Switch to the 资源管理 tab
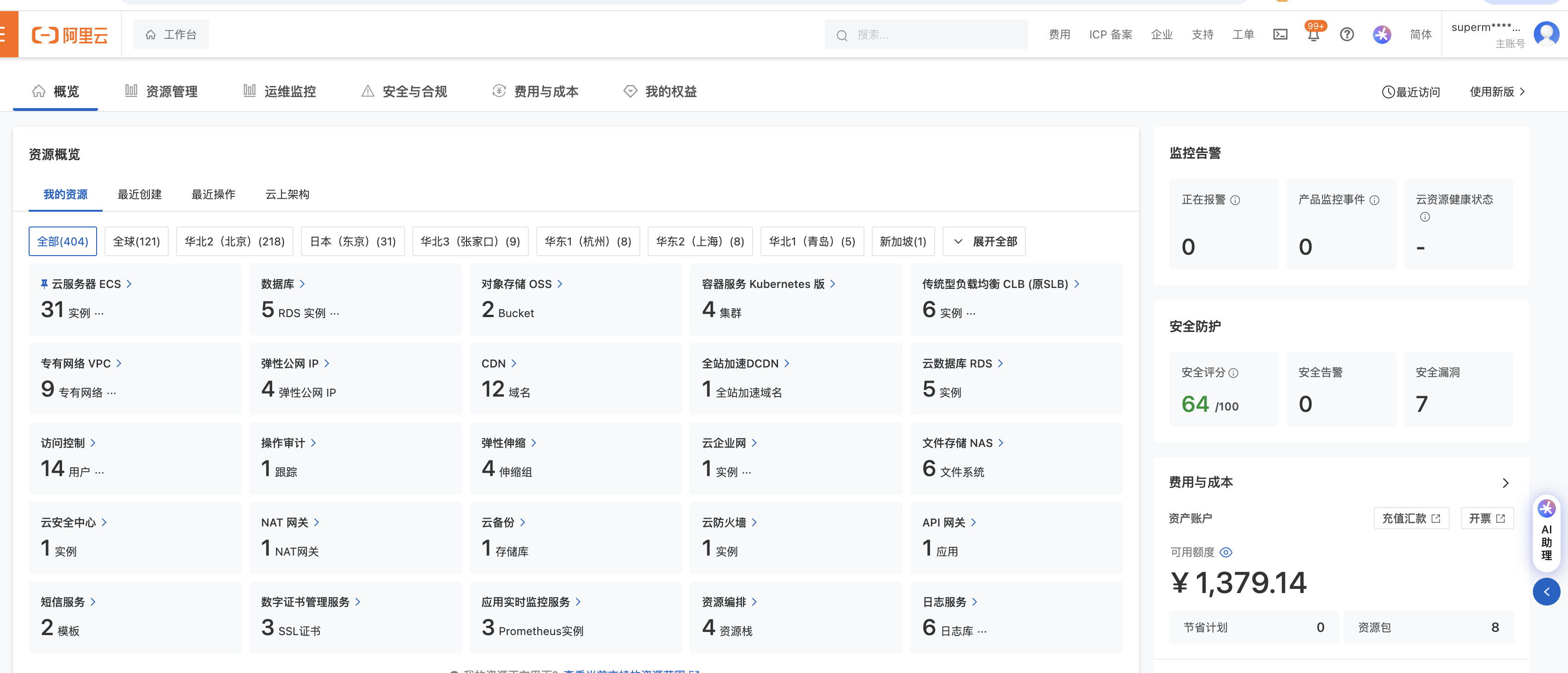1568x673 pixels. [161, 92]
